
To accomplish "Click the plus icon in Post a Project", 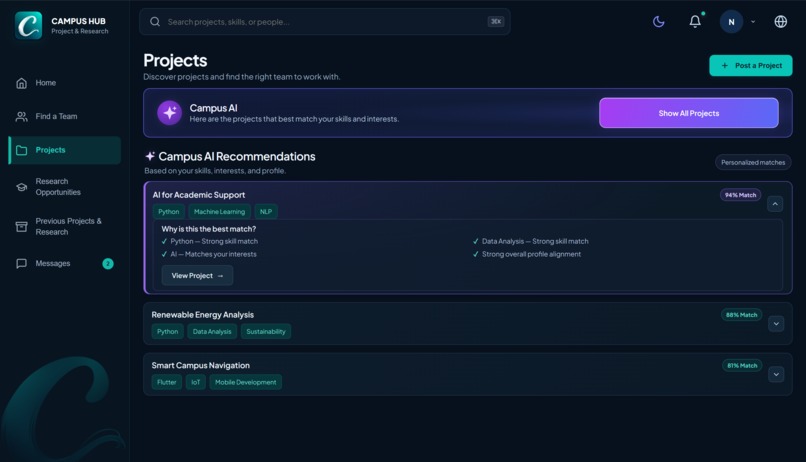I will point(725,65).
